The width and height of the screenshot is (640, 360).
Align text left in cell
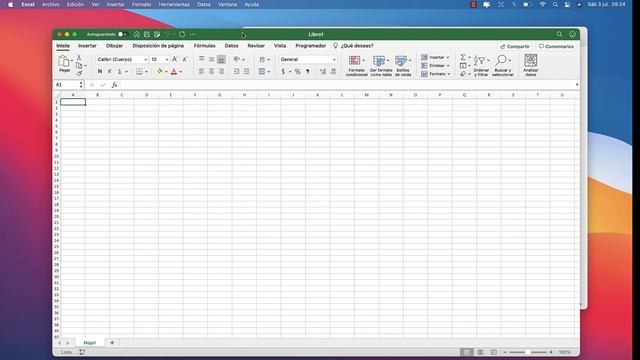point(202,71)
